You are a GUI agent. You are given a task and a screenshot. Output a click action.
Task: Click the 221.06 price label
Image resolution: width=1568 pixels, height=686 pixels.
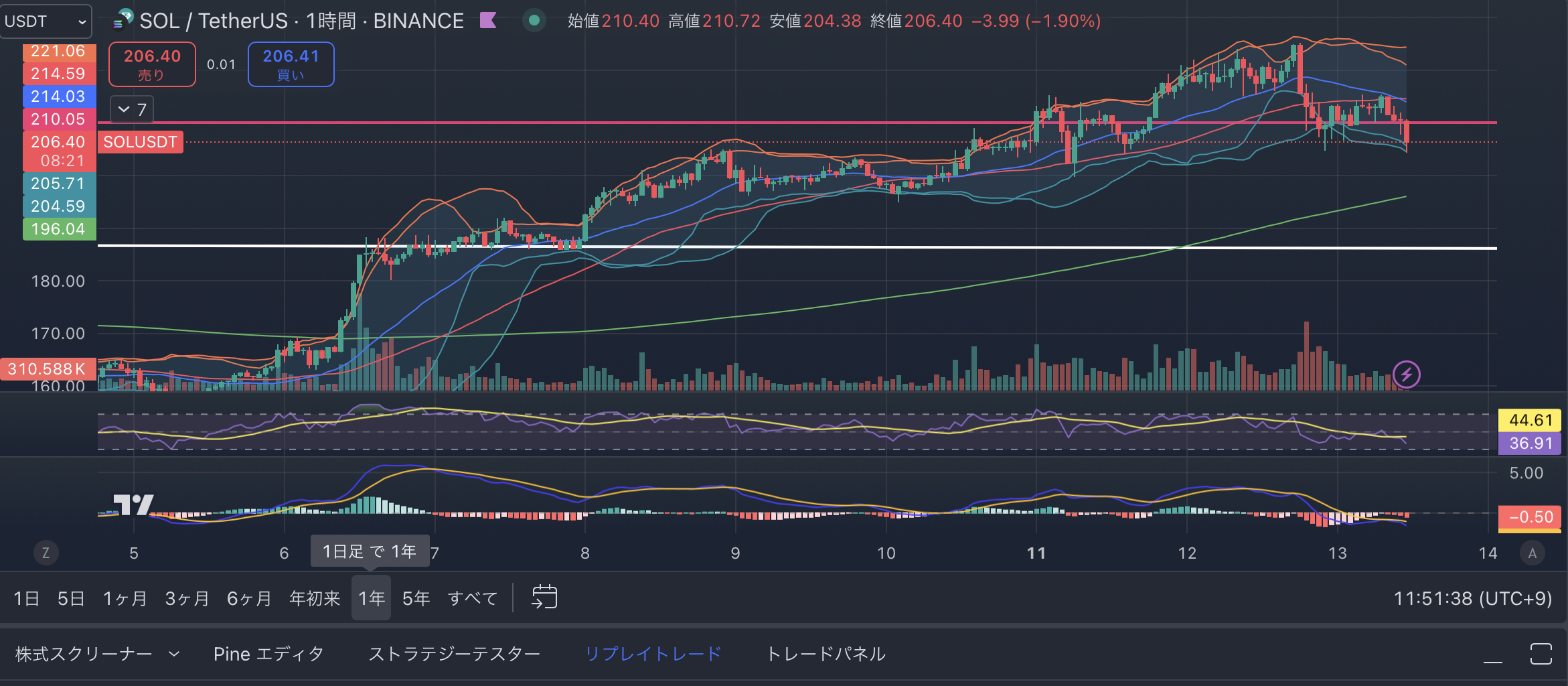click(59, 52)
